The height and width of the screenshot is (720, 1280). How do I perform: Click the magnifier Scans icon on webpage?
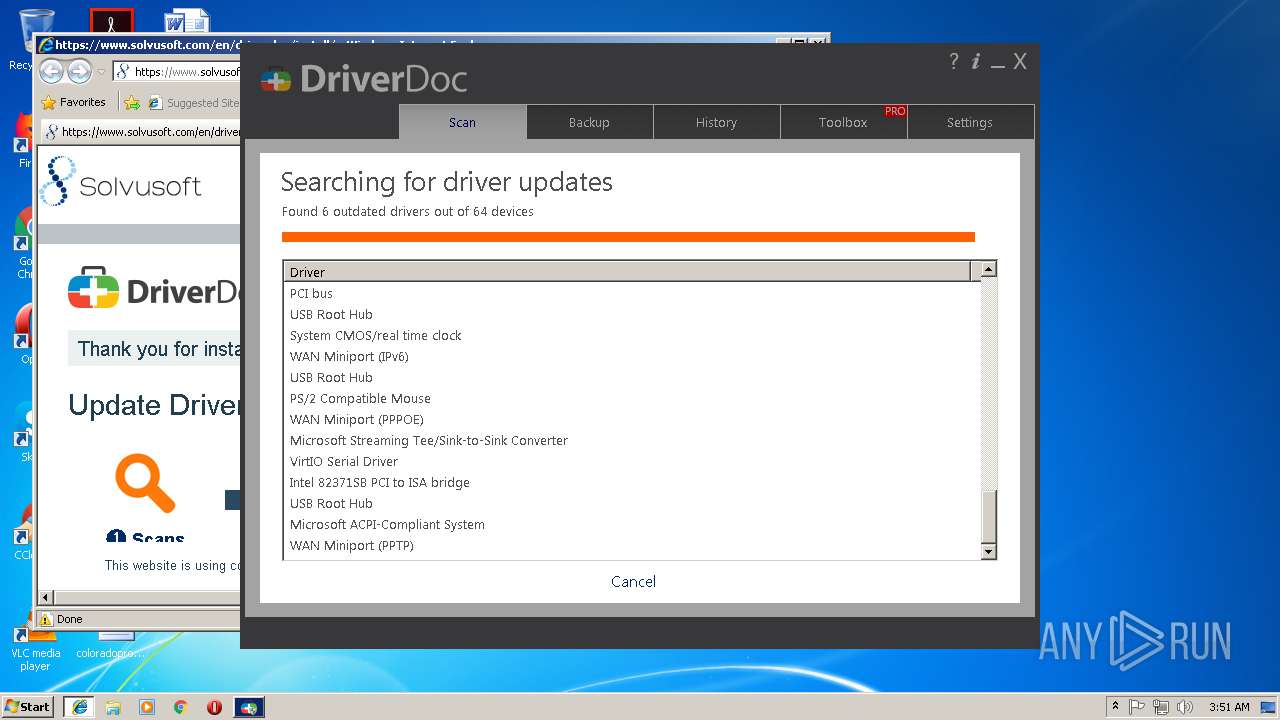(x=145, y=483)
